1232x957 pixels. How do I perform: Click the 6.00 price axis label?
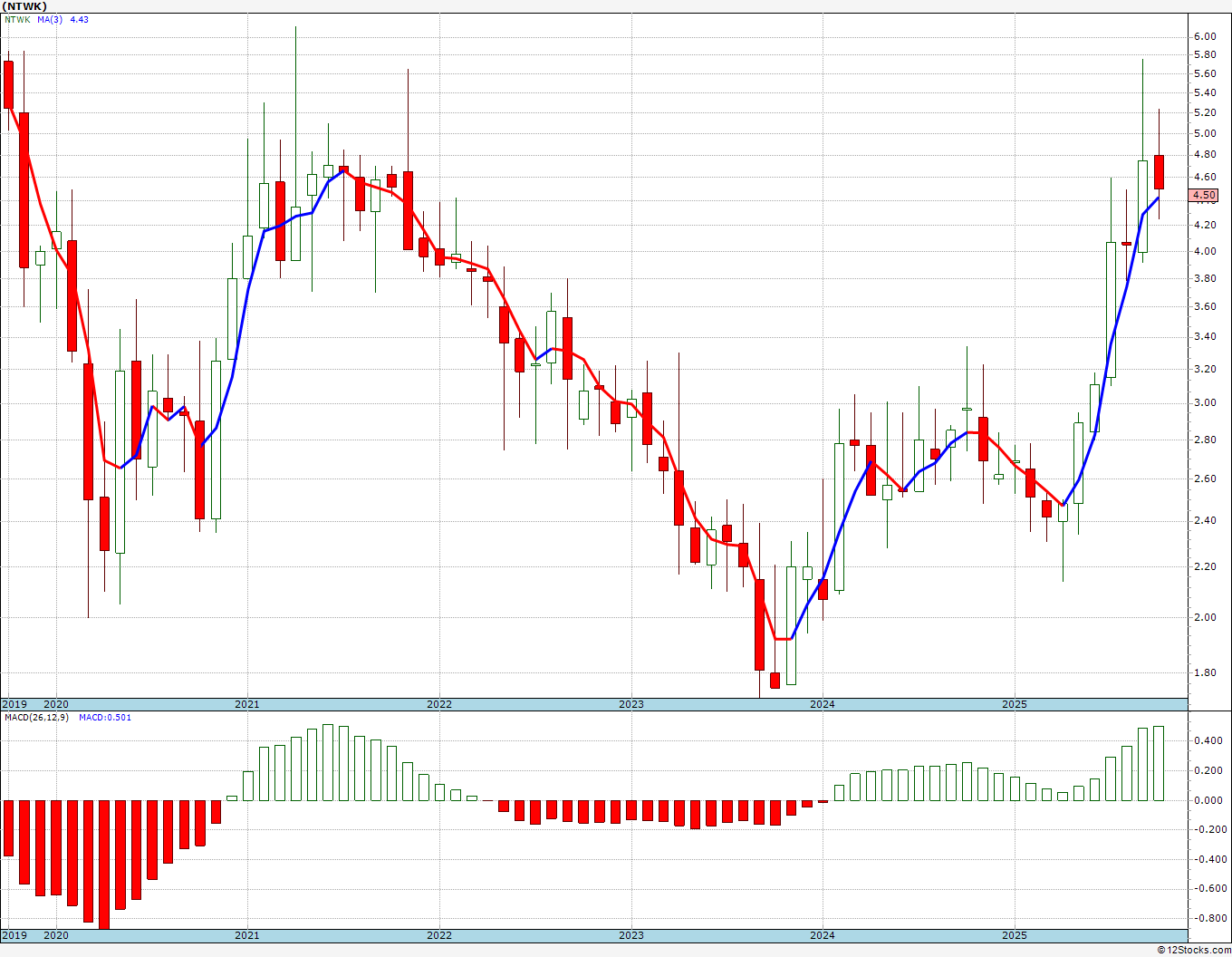pos(1204,36)
